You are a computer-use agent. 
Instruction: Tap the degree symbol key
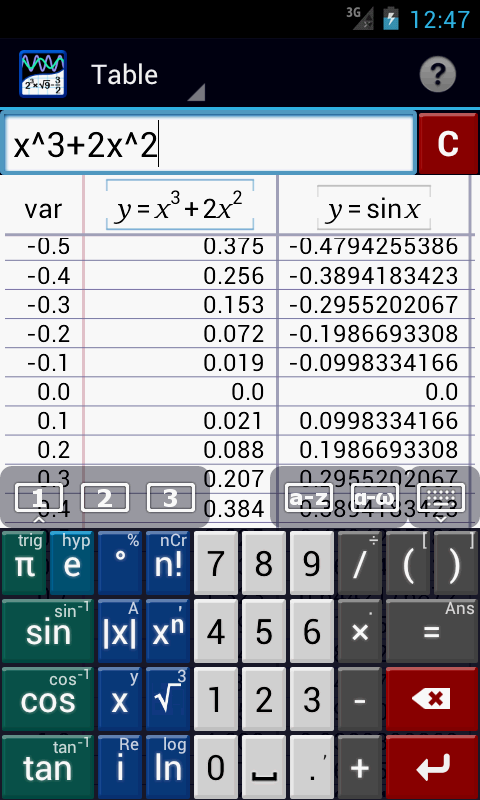tap(120, 563)
